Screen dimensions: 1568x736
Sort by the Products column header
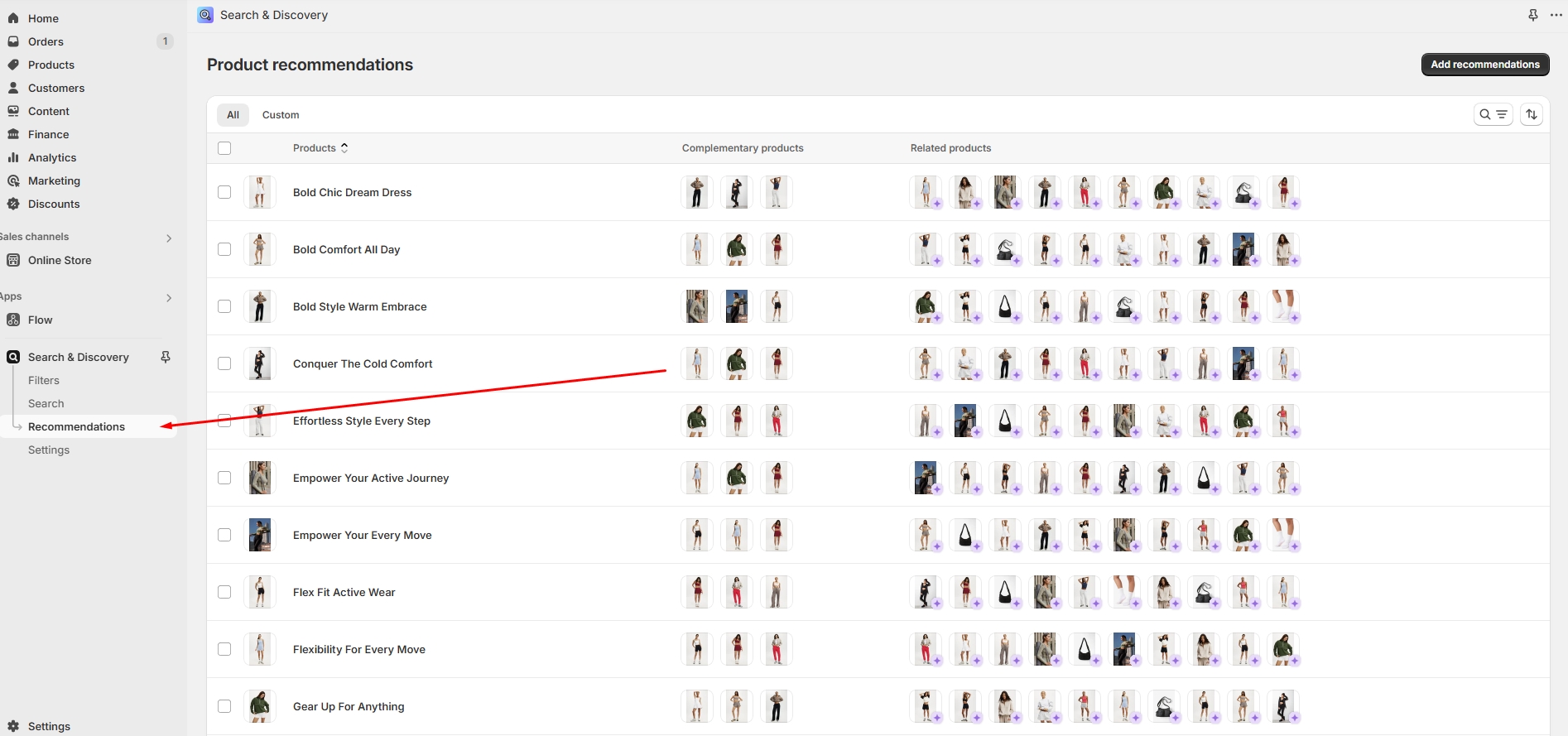(x=320, y=148)
